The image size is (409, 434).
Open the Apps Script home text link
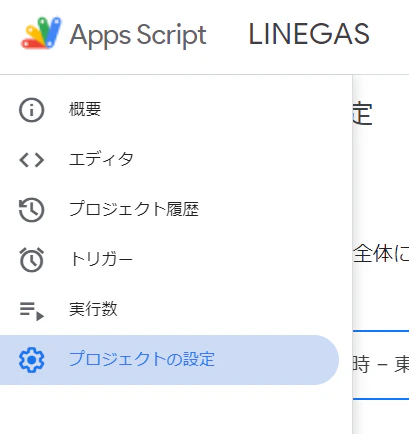coord(138,35)
